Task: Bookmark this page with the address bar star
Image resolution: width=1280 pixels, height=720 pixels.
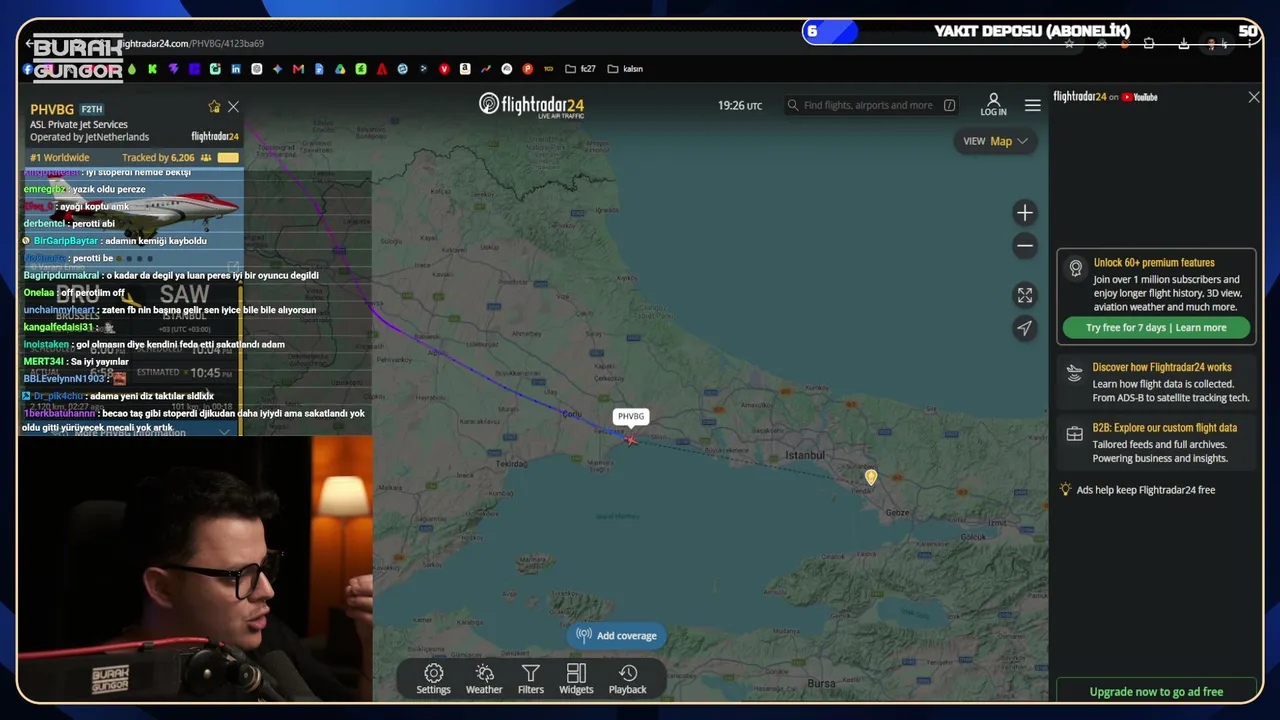Action: 1069,44
